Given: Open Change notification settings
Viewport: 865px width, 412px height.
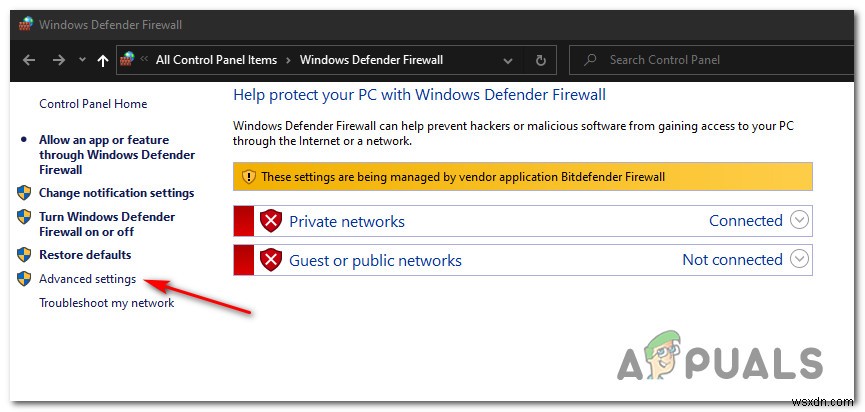Looking at the screenshot, I should click(x=116, y=193).
